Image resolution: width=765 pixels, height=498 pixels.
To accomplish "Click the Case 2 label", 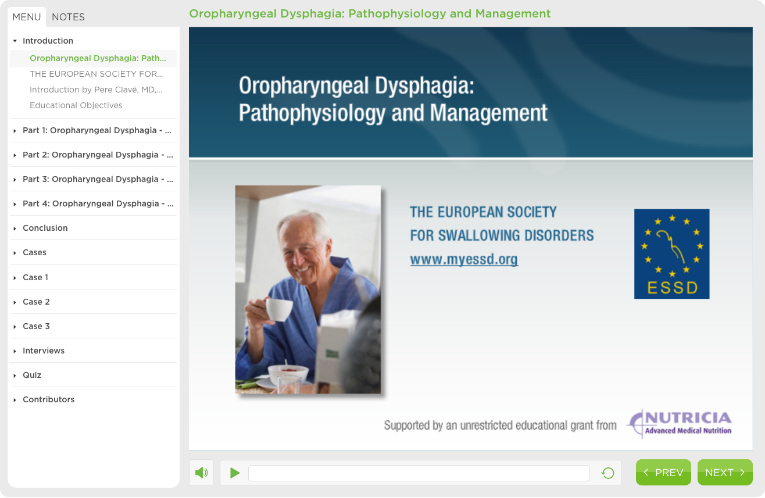I will pos(36,302).
